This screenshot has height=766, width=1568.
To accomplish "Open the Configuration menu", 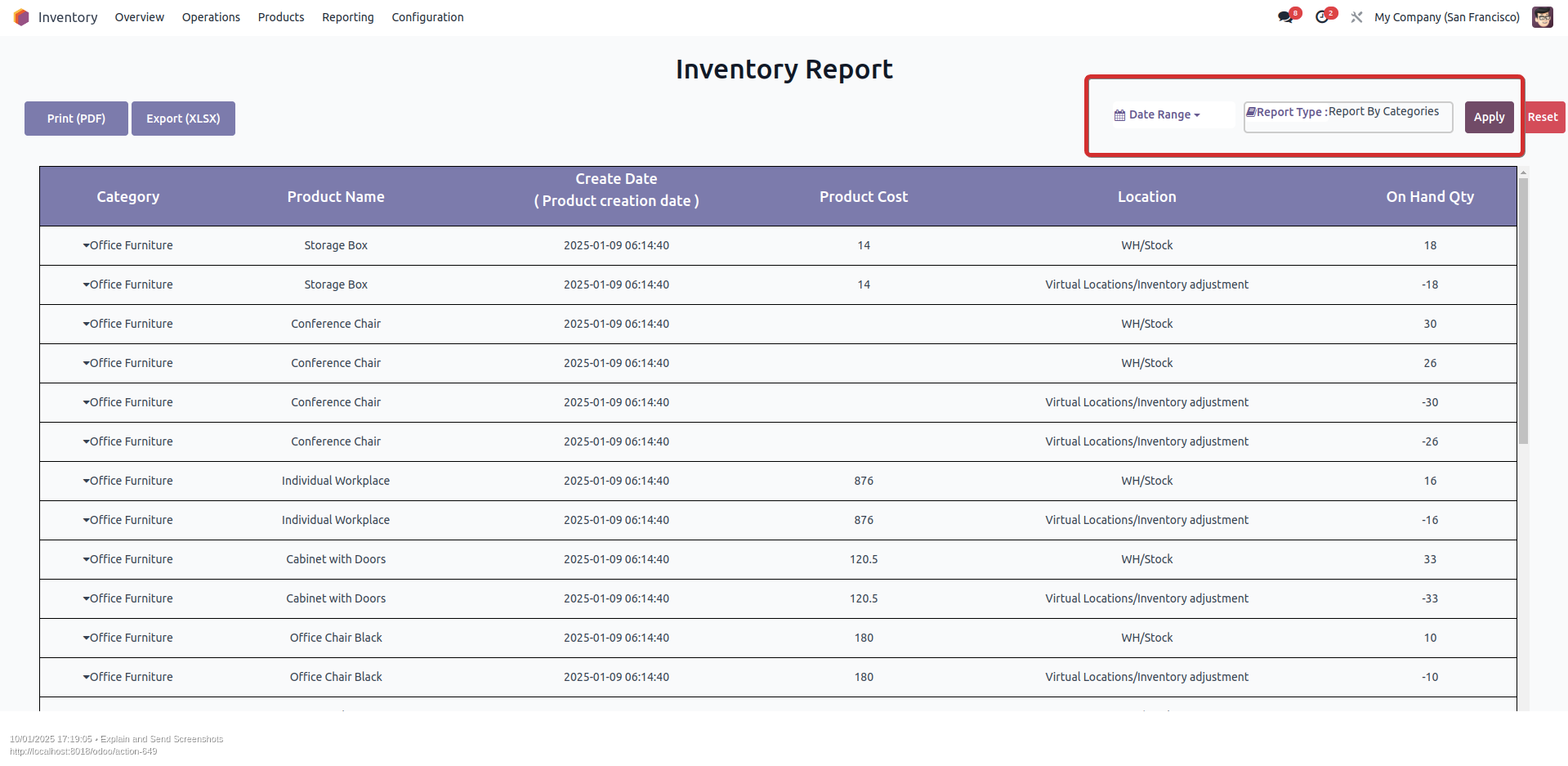I will pyautogui.click(x=427, y=17).
